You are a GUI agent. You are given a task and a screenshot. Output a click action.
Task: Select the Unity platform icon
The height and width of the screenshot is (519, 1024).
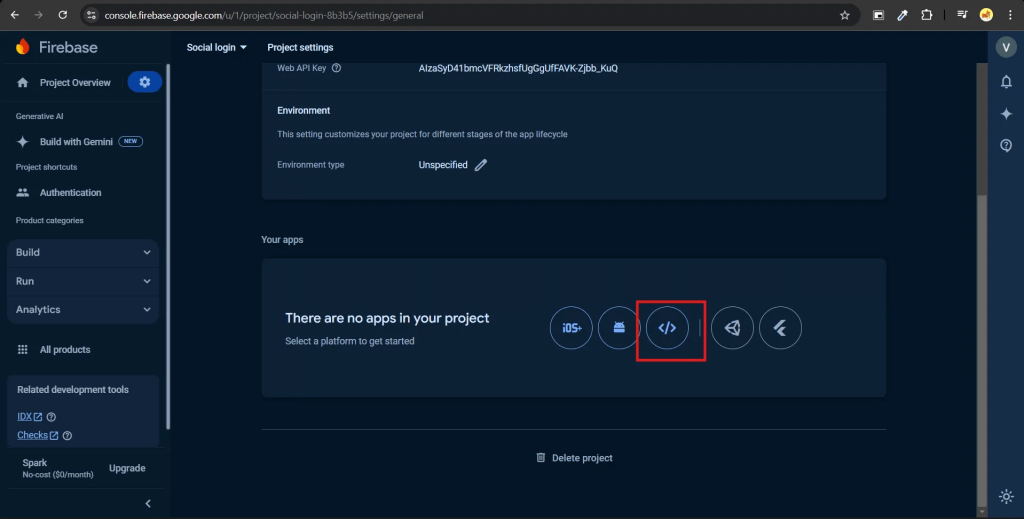733,328
